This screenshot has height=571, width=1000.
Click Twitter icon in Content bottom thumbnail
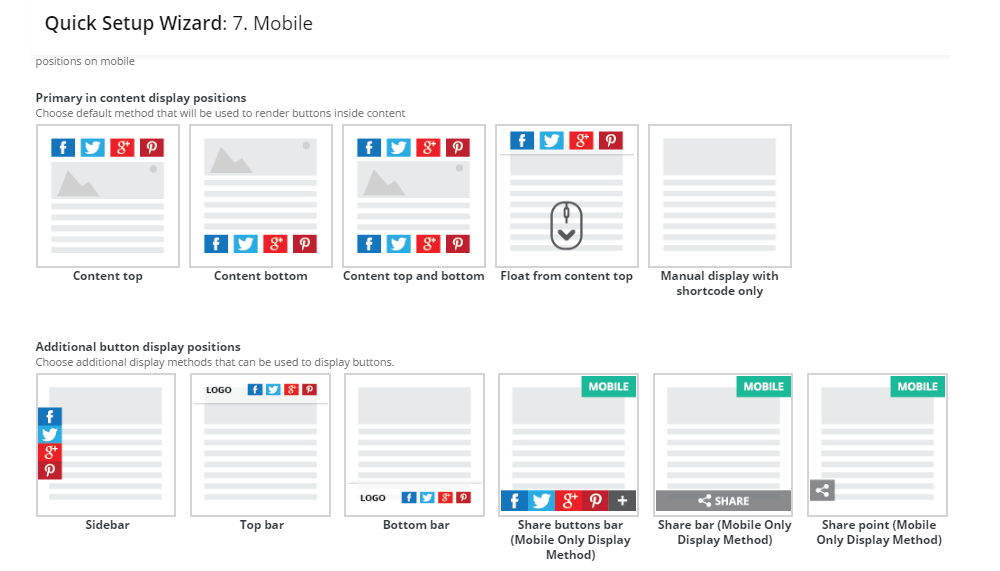pyautogui.click(x=246, y=244)
